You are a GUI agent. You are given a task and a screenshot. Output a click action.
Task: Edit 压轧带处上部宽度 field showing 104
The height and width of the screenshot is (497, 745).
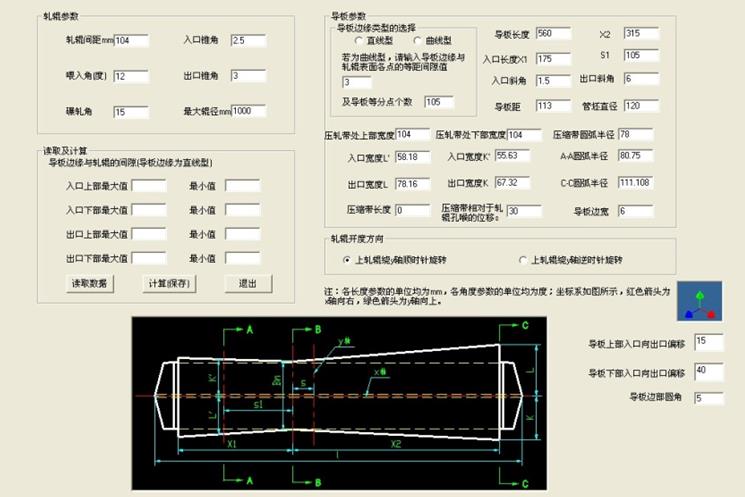[x=413, y=134]
